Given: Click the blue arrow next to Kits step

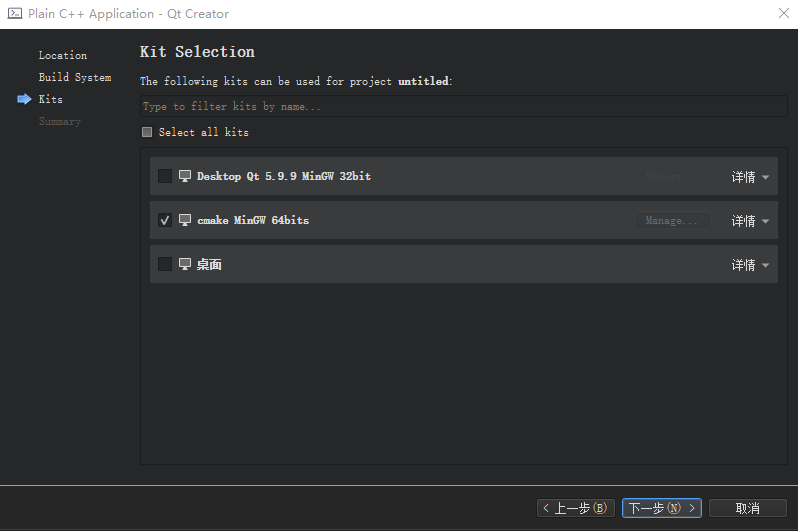Looking at the screenshot, I should coord(24,99).
